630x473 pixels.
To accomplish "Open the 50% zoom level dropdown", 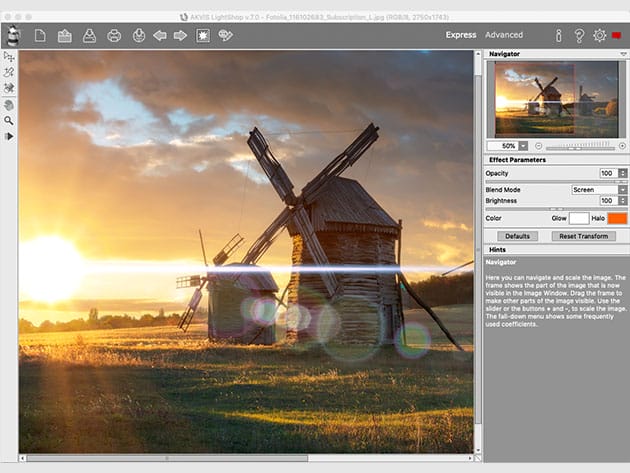I will tap(523, 146).
